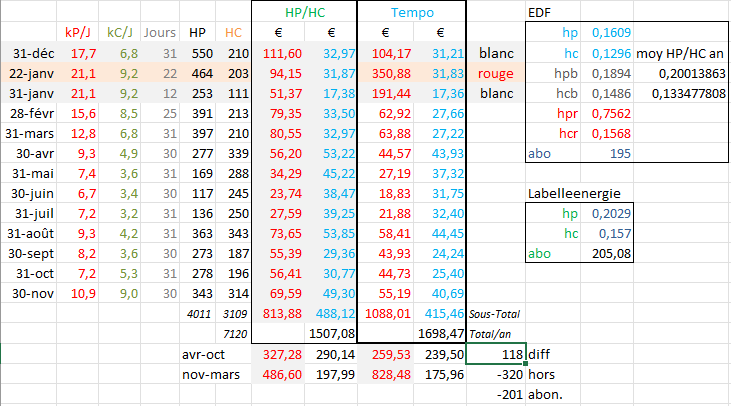Select the Tempo header cell
Viewport: 731px width, 406px height.
click(x=412, y=13)
